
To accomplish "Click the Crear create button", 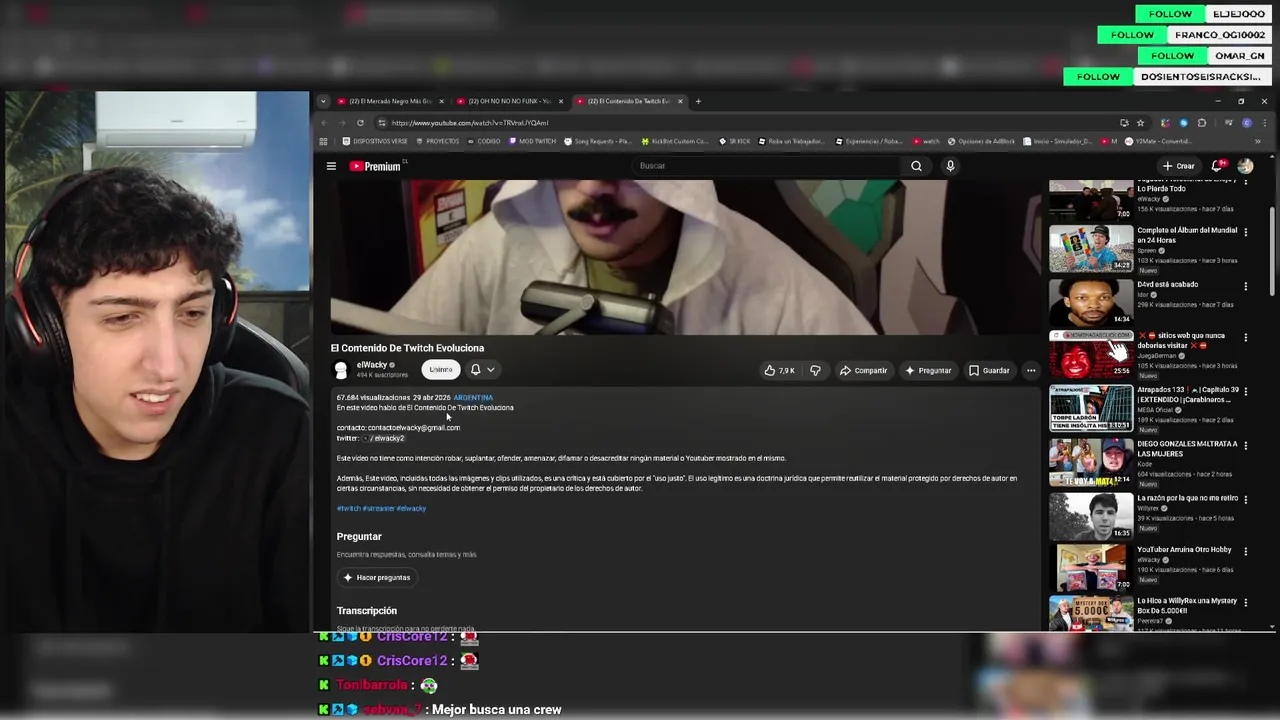I will point(1179,166).
